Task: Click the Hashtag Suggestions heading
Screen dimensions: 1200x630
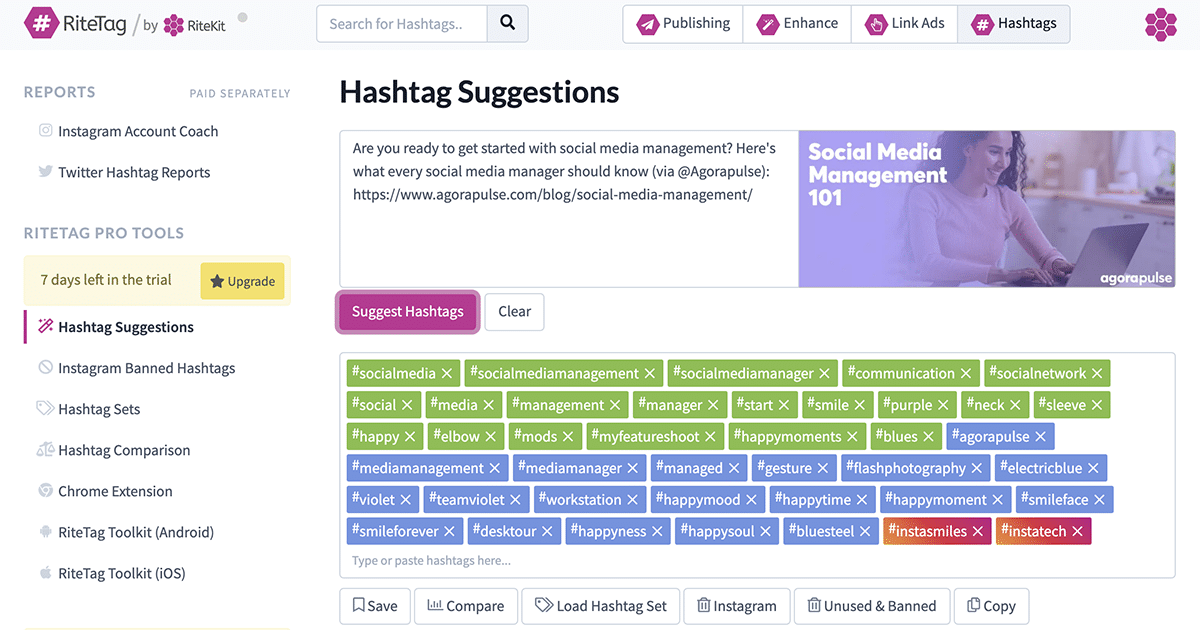Action: 479,93
